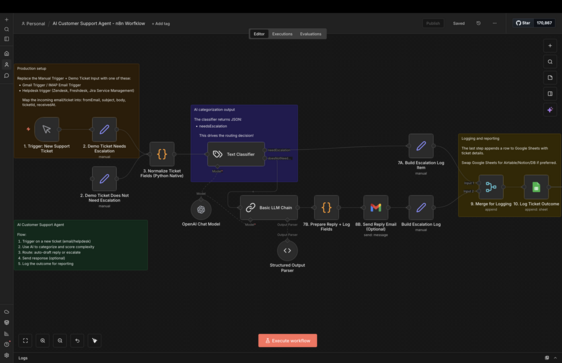Select the Send Reply Email Gmail node
Screen dimensions: 562x363
tap(376, 207)
